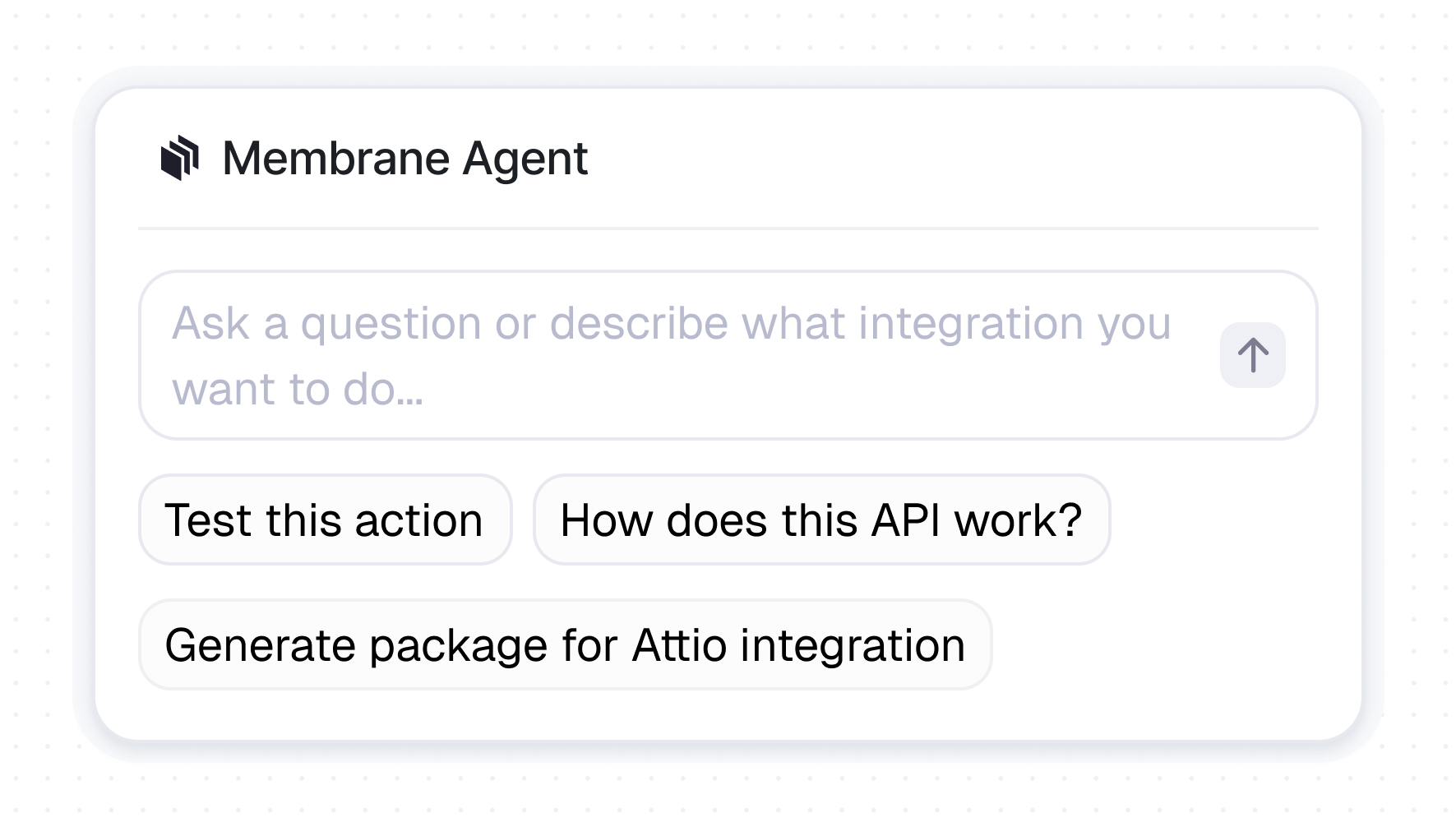Tap the "Test this action" chip

click(x=325, y=520)
